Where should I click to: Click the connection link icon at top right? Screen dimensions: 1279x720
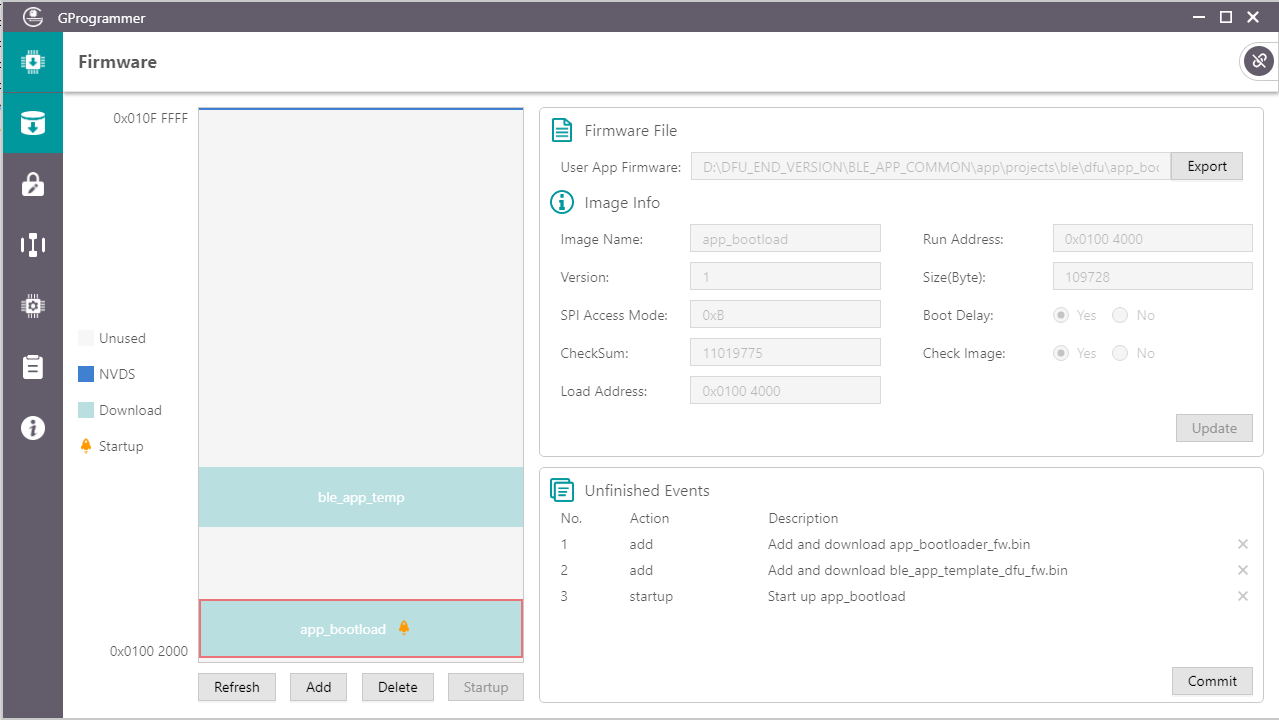[x=1258, y=61]
